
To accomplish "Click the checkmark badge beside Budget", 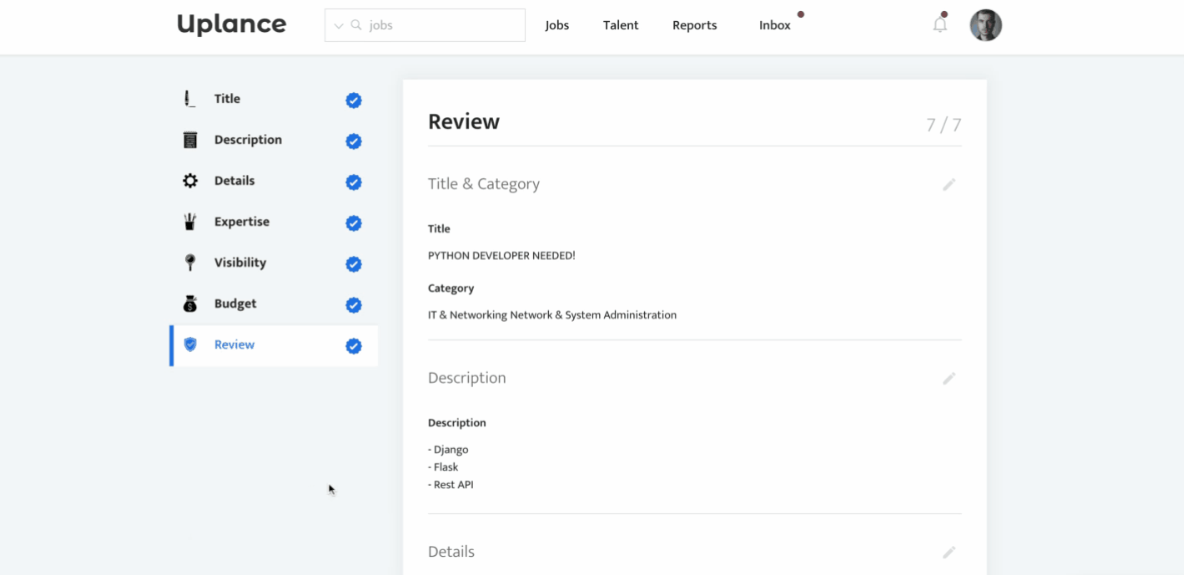I will (x=353, y=305).
